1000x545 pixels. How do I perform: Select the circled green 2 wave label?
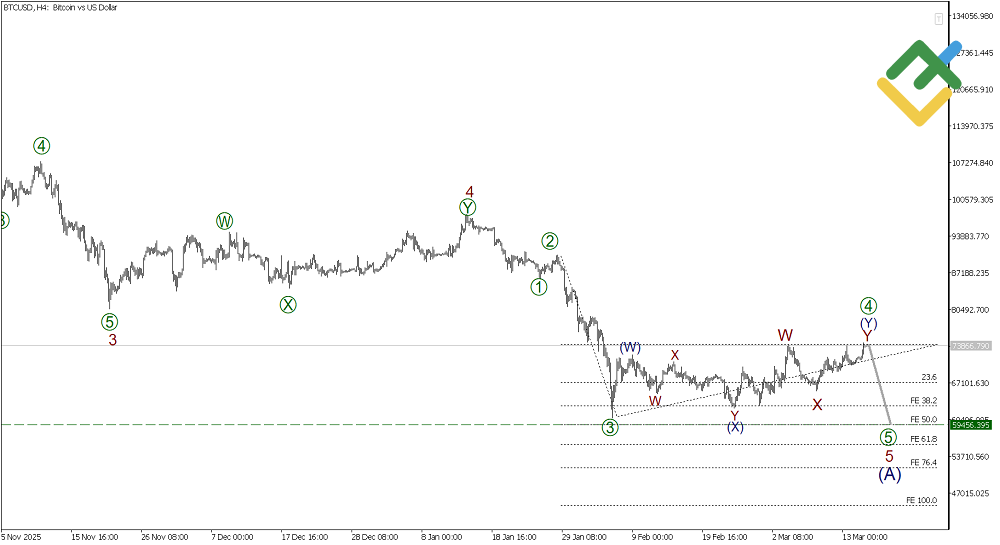[550, 240]
